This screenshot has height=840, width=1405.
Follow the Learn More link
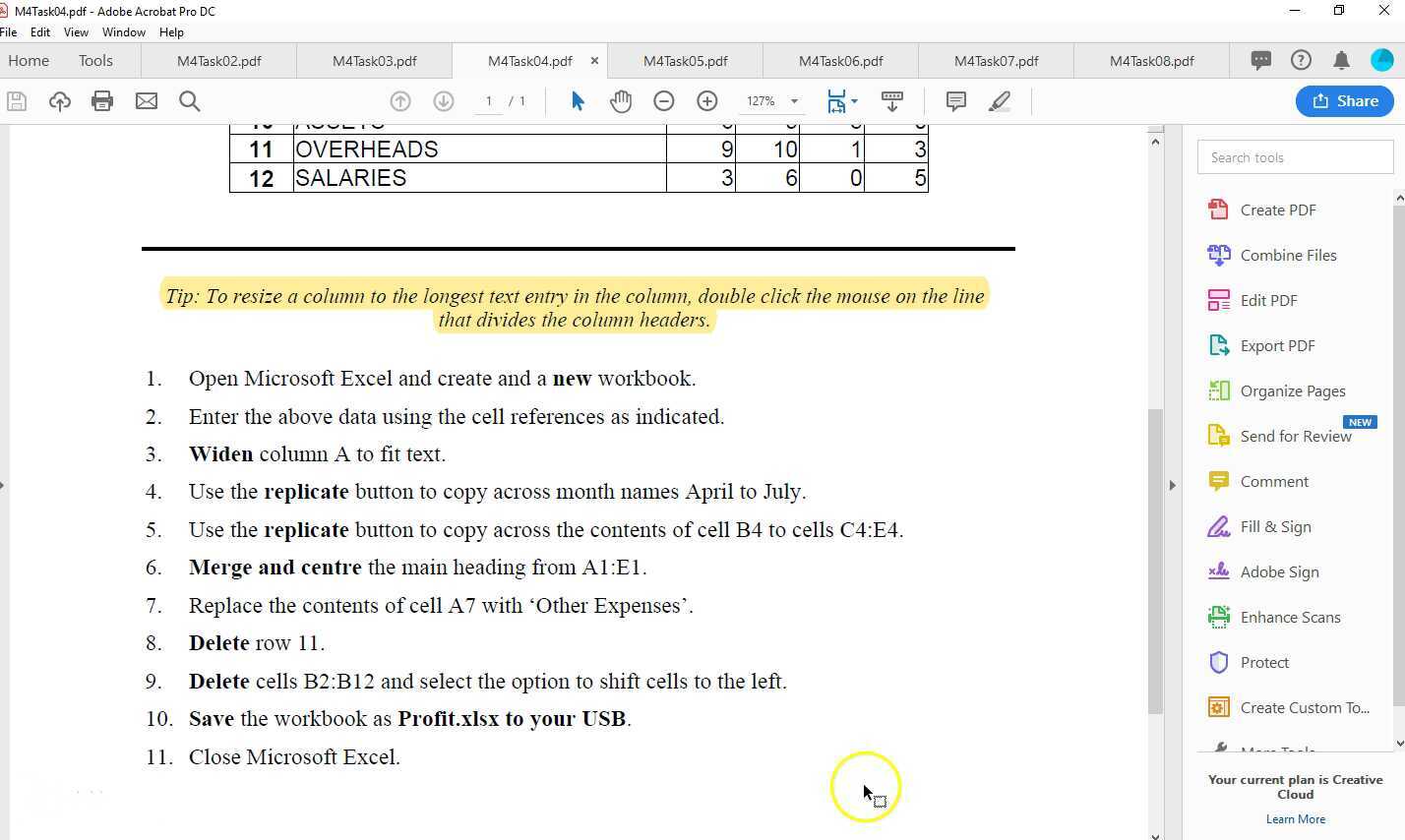(1295, 818)
